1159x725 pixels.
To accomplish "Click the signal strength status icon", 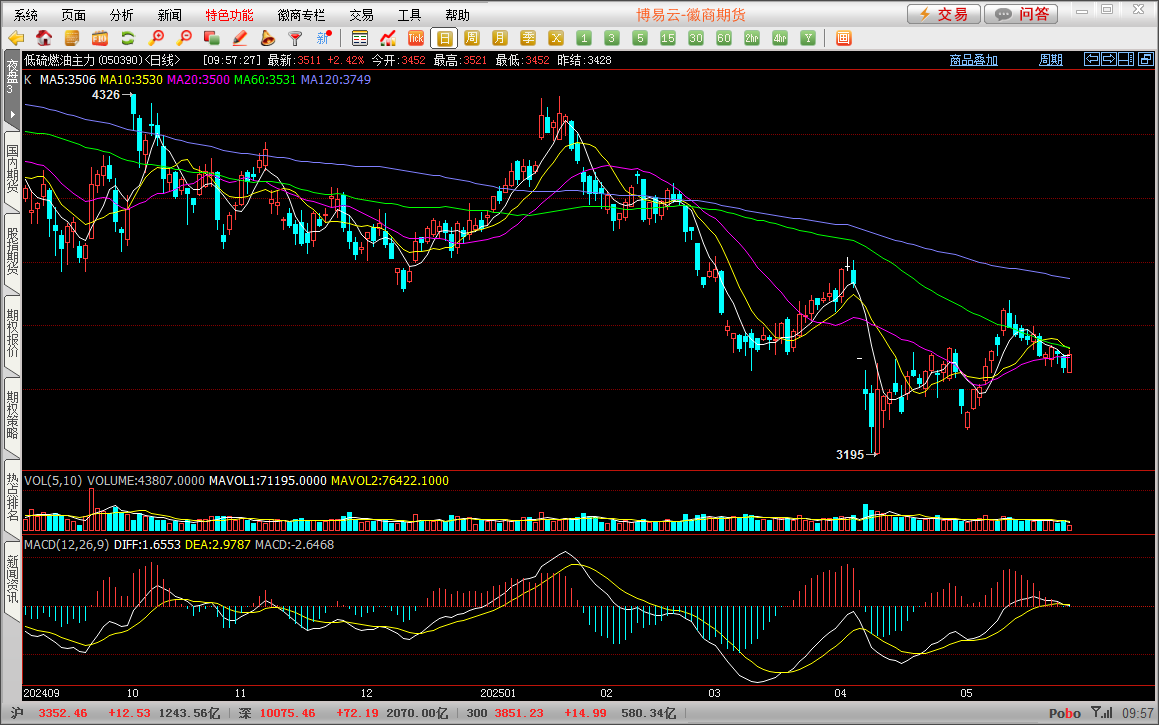I will pyautogui.click(x=1102, y=713).
